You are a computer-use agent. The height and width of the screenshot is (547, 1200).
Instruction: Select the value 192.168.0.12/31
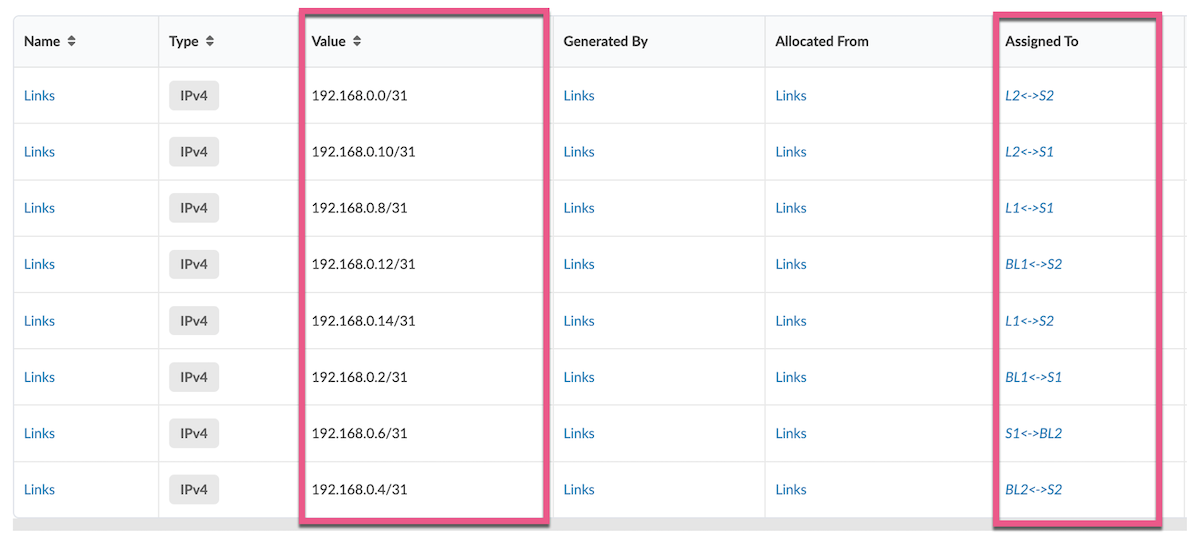363,264
